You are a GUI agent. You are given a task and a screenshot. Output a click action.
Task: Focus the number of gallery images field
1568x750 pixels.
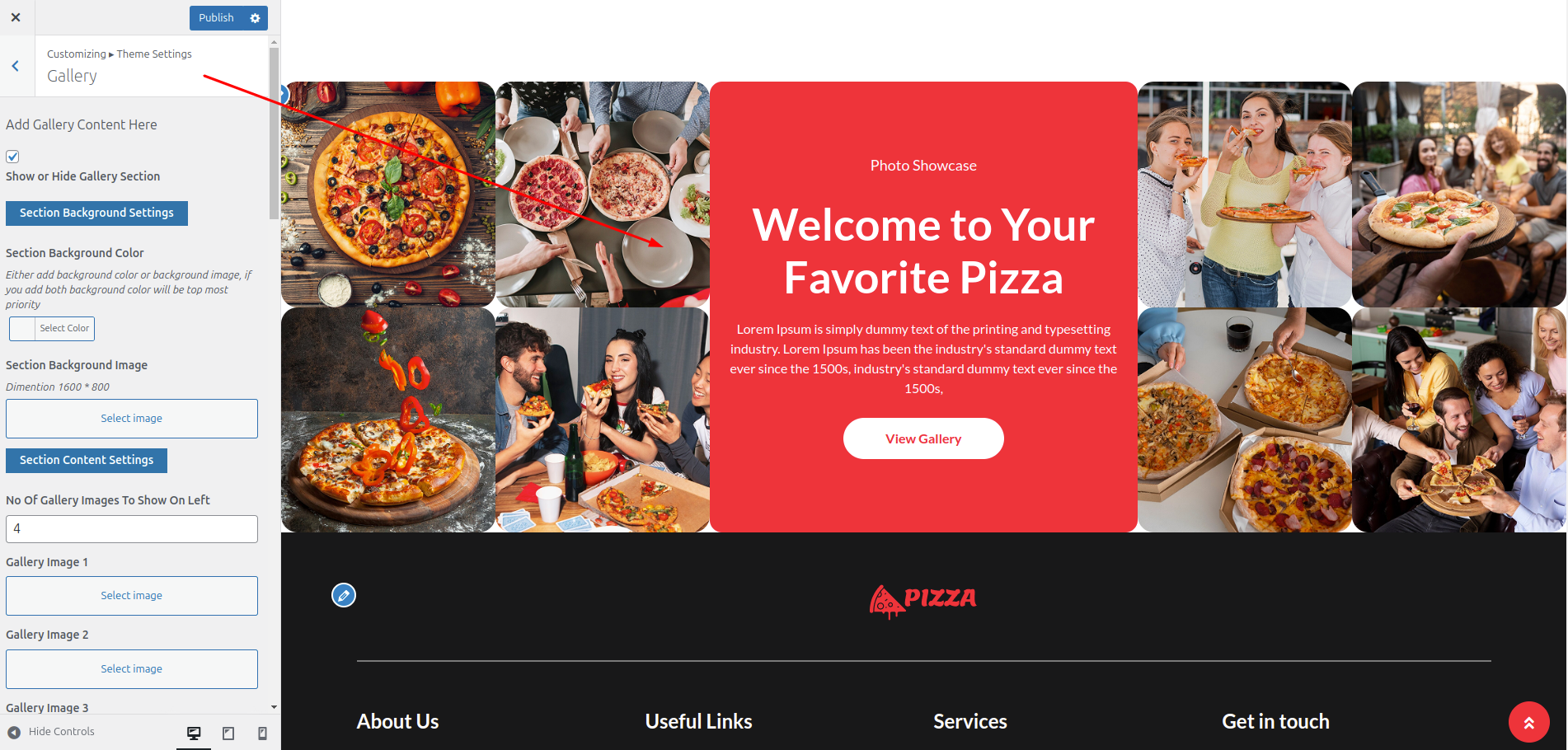(x=132, y=529)
